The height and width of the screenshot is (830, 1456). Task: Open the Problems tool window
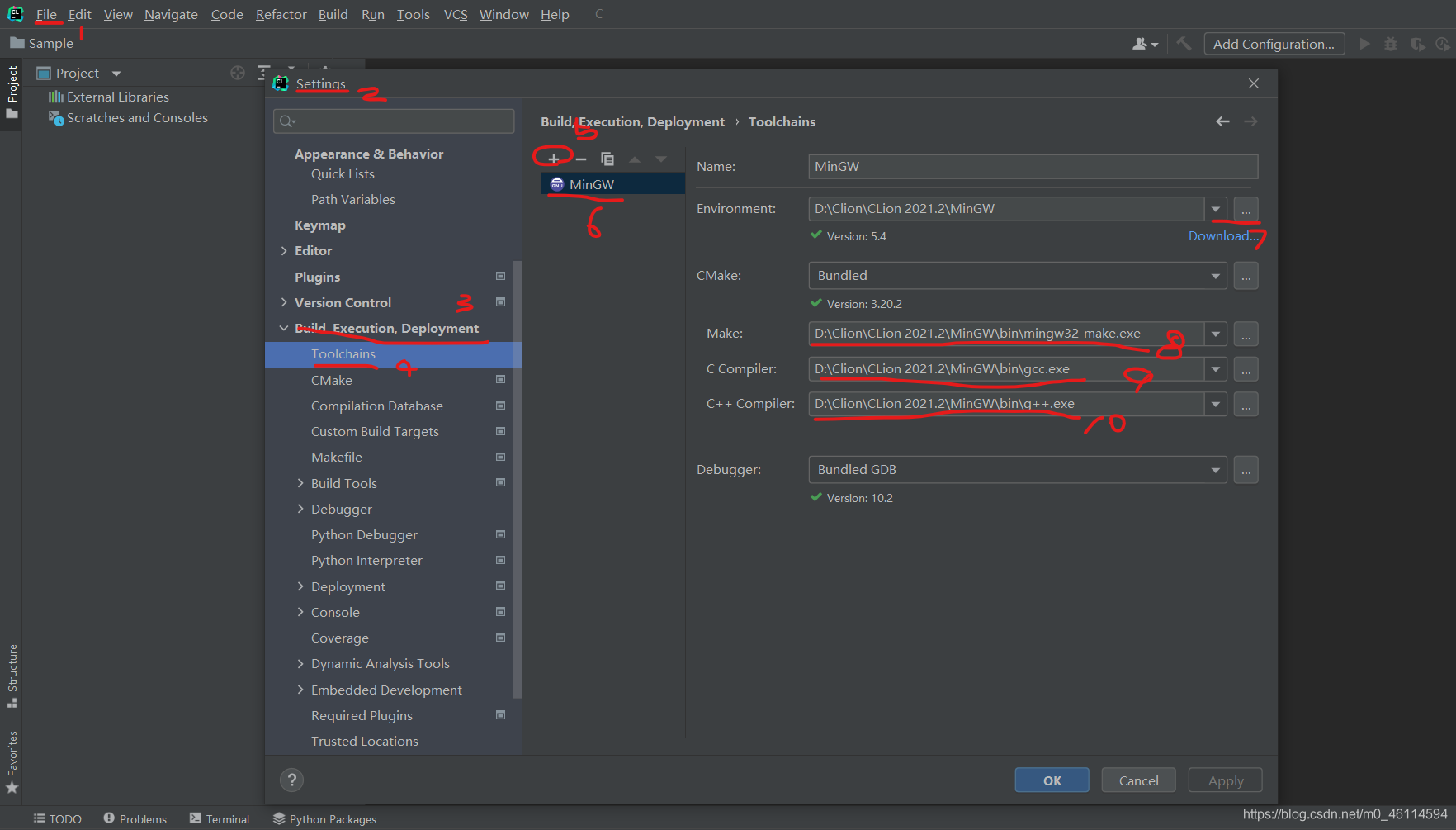pyautogui.click(x=135, y=818)
